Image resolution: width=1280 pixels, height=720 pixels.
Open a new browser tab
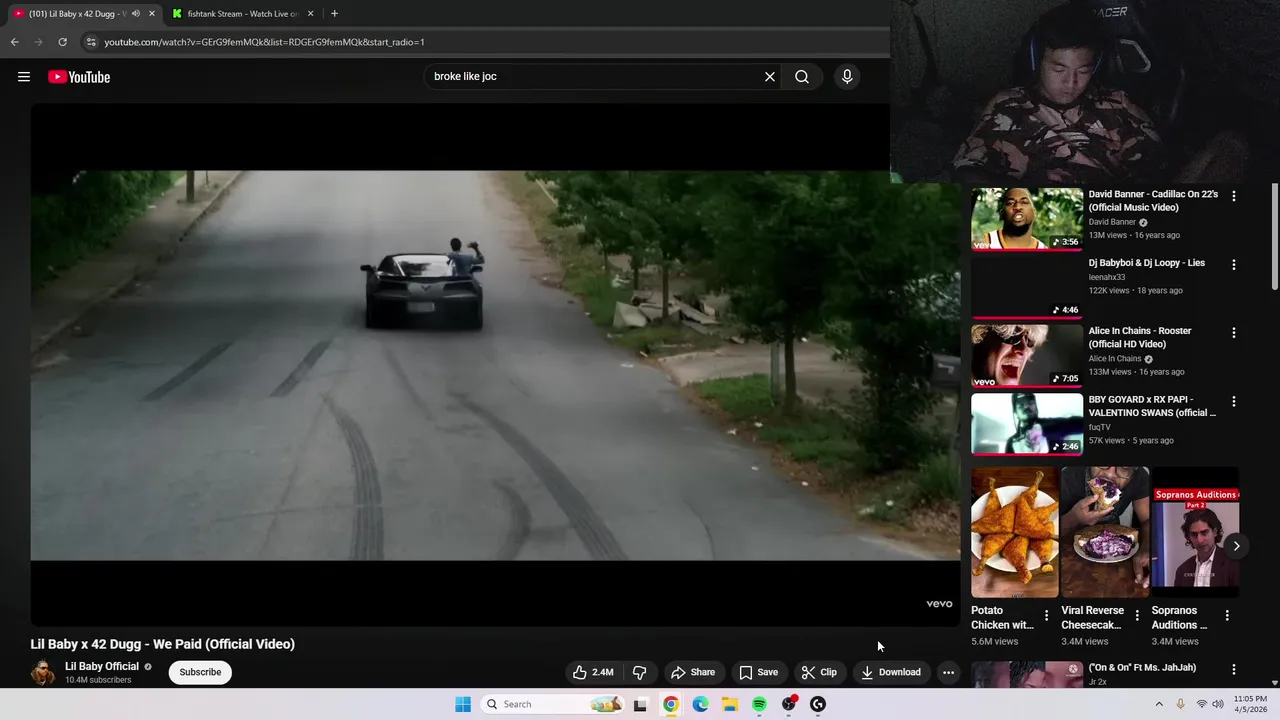pos(334,14)
